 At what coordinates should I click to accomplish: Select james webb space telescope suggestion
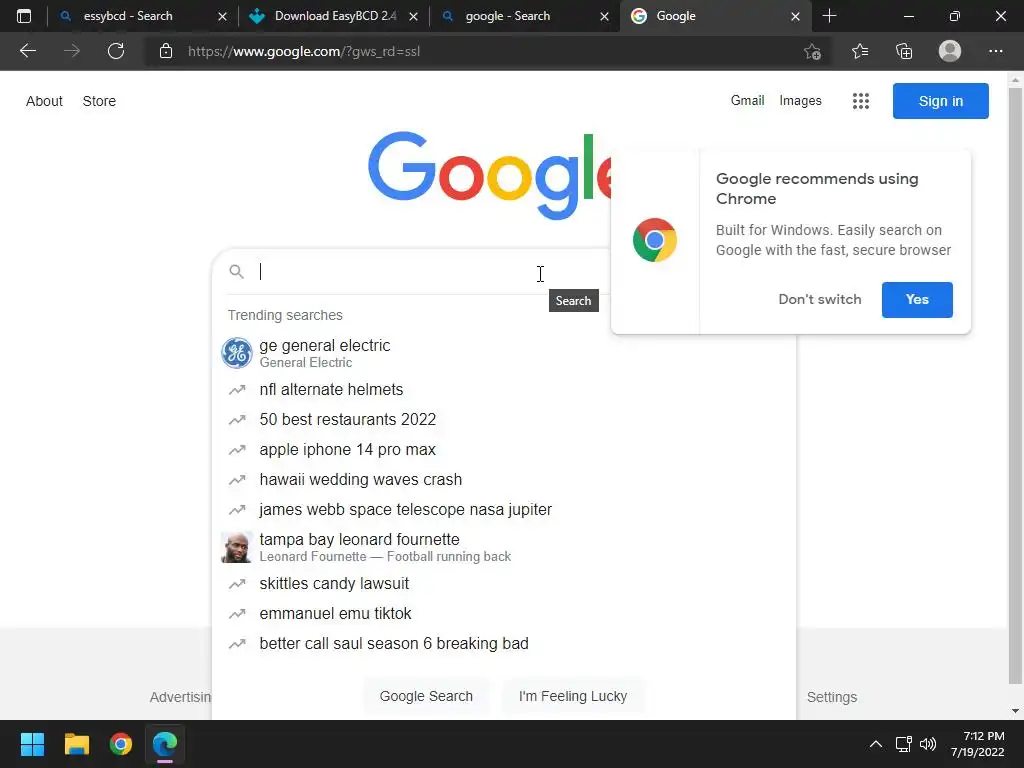click(x=504, y=509)
